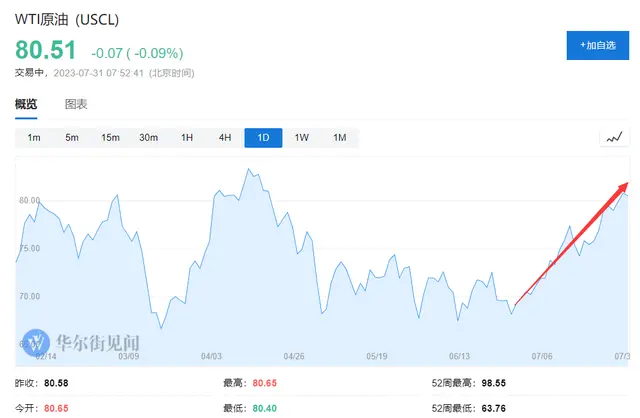Choose the 1M timeframe
The height and width of the screenshot is (418, 640).
click(340, 138)
